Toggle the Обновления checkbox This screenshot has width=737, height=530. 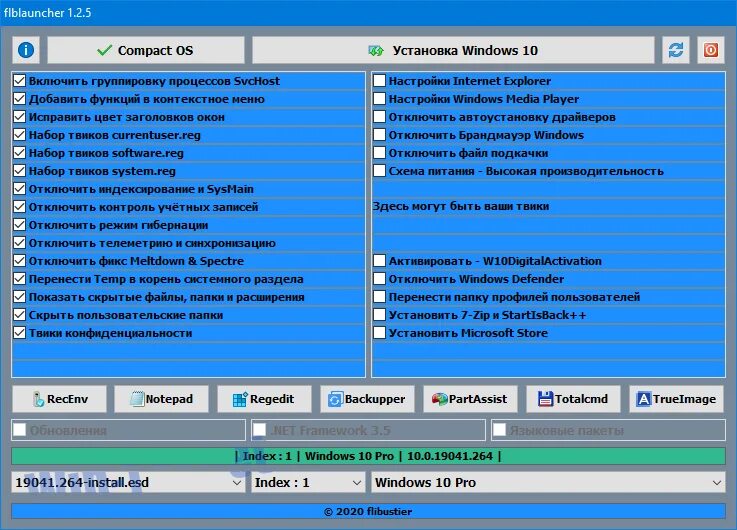[20, 429]
